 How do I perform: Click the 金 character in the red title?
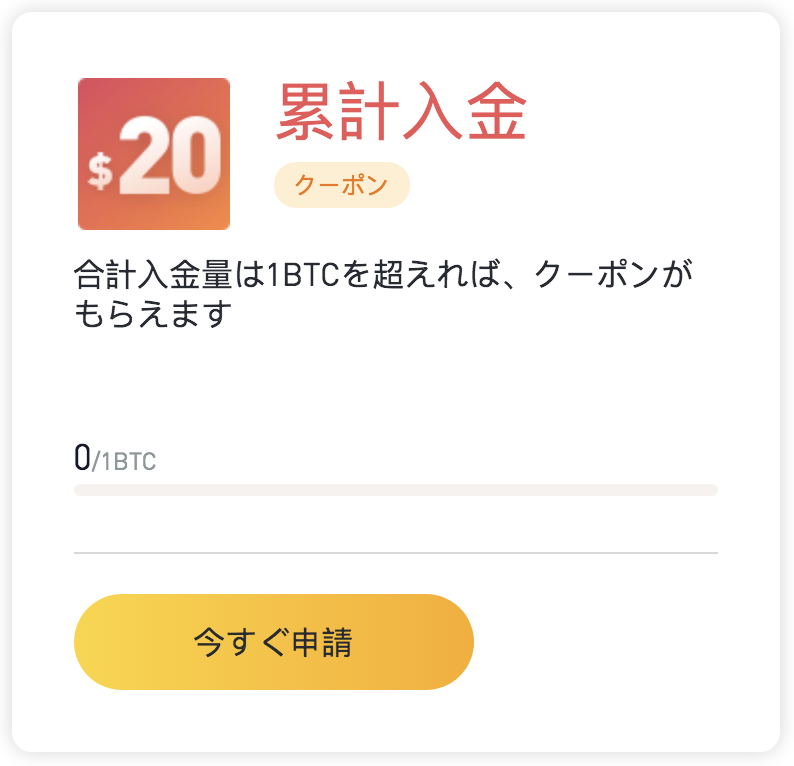(x=497, y=110)
